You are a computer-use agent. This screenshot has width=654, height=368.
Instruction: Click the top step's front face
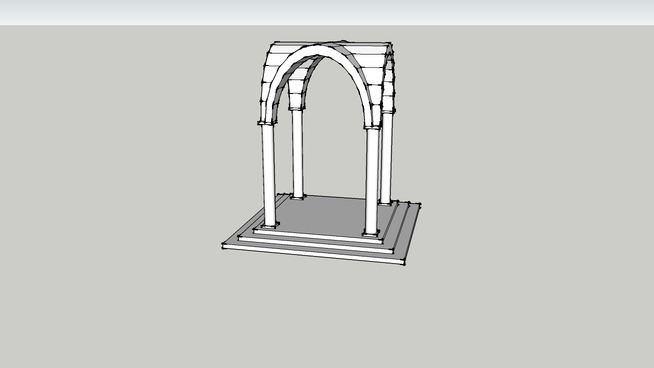pos(318,236)
